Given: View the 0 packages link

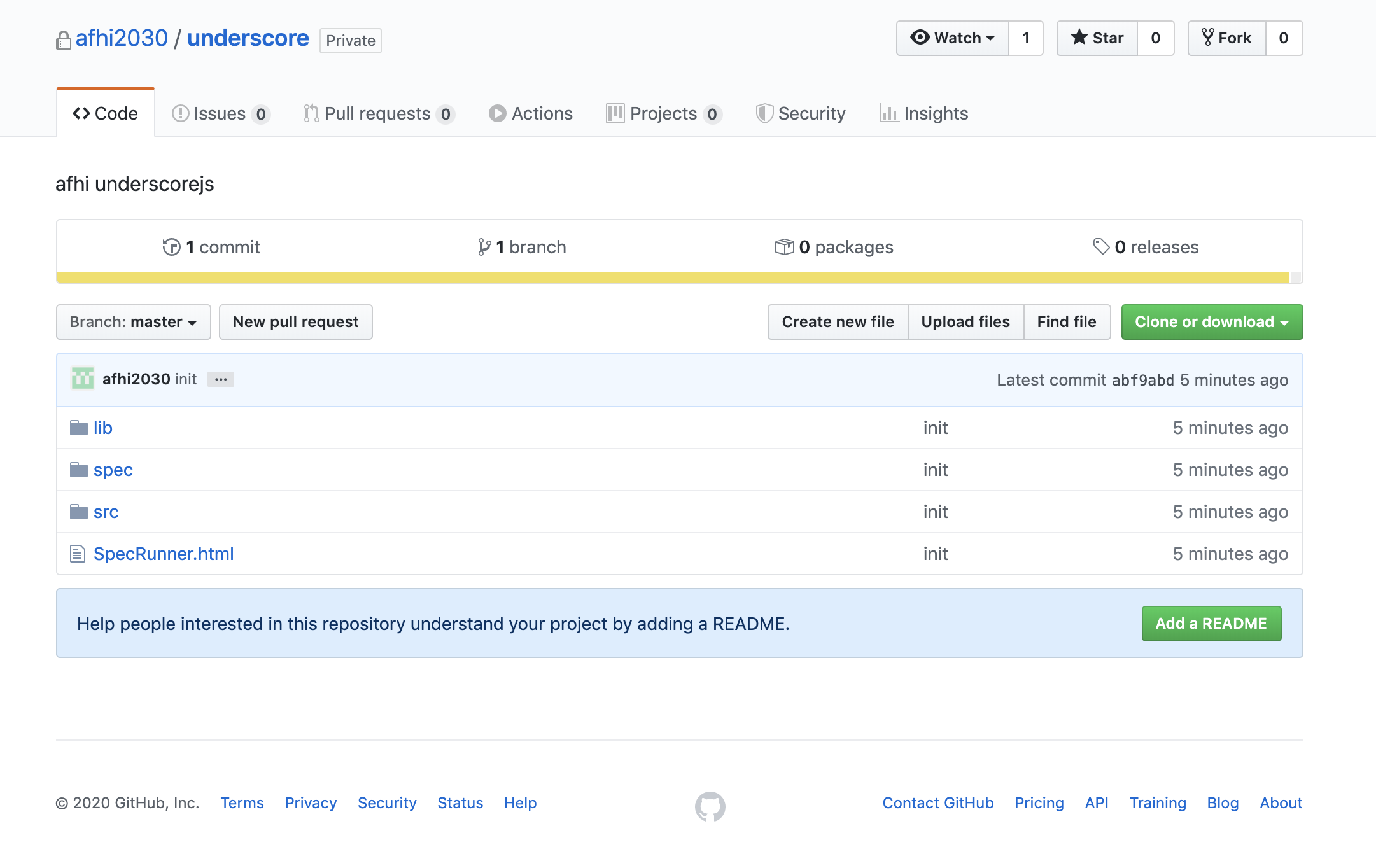Looking at the screenshot, I should coord(834,247).
